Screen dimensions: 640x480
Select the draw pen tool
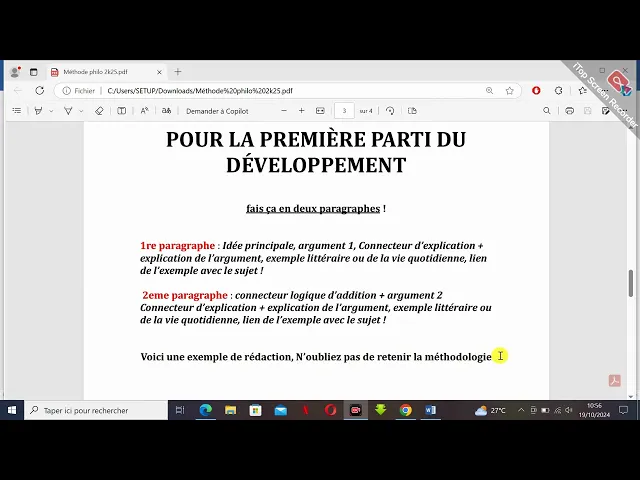68,111
